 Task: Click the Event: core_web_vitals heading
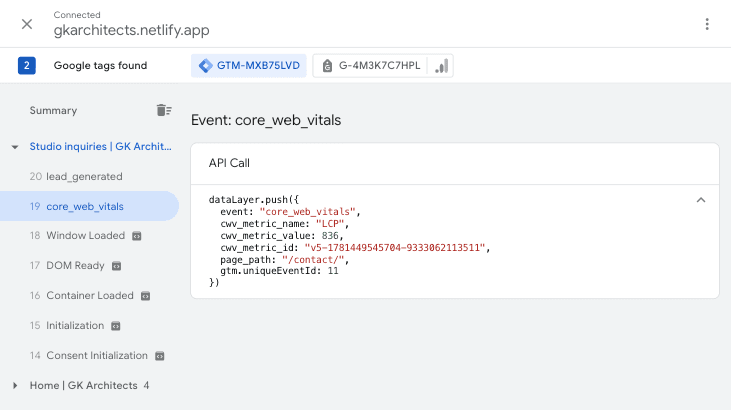click(x=266, y=120)
